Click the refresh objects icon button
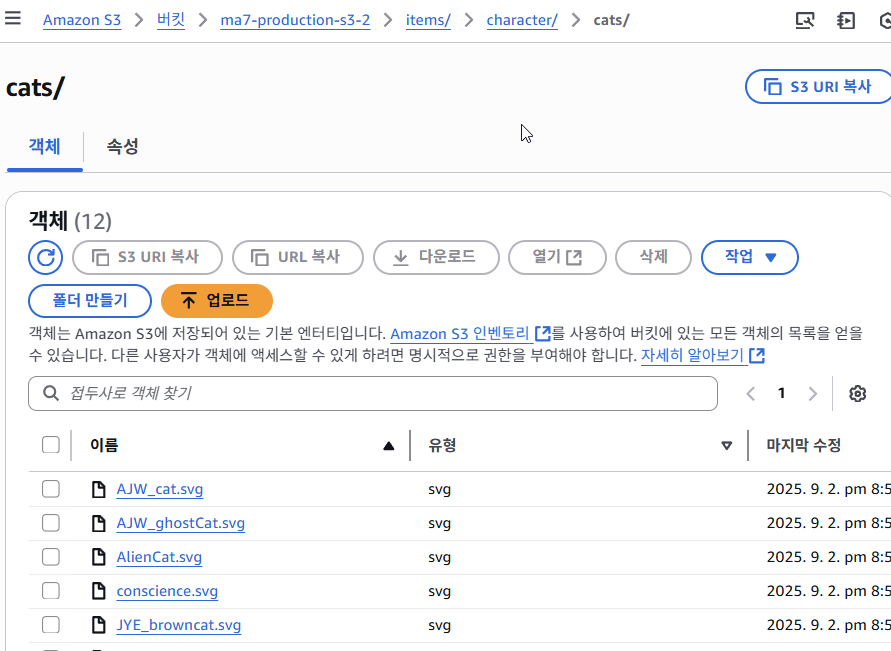This screenshot has height=651, width=891. [45, 257]
